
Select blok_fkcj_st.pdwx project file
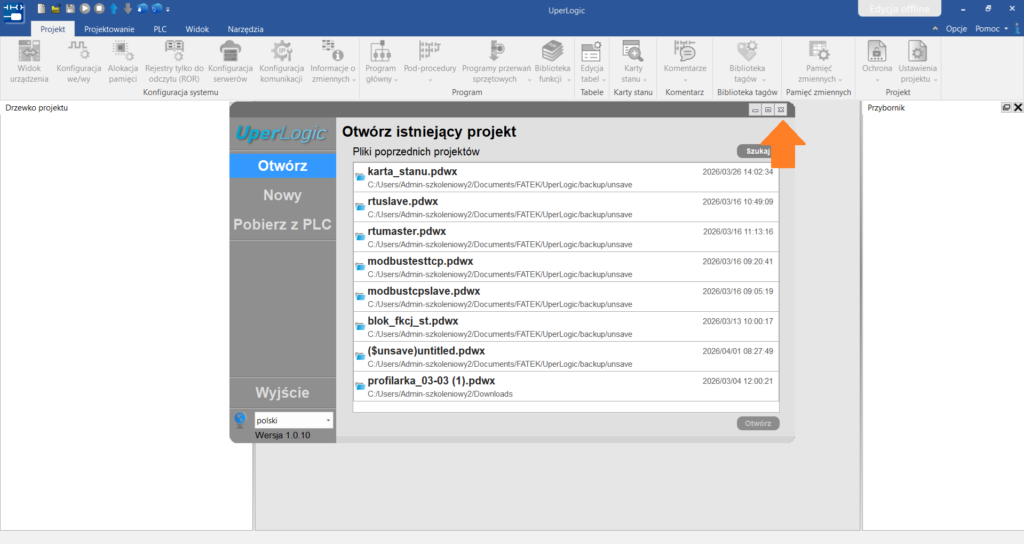(x=566, y=327)
